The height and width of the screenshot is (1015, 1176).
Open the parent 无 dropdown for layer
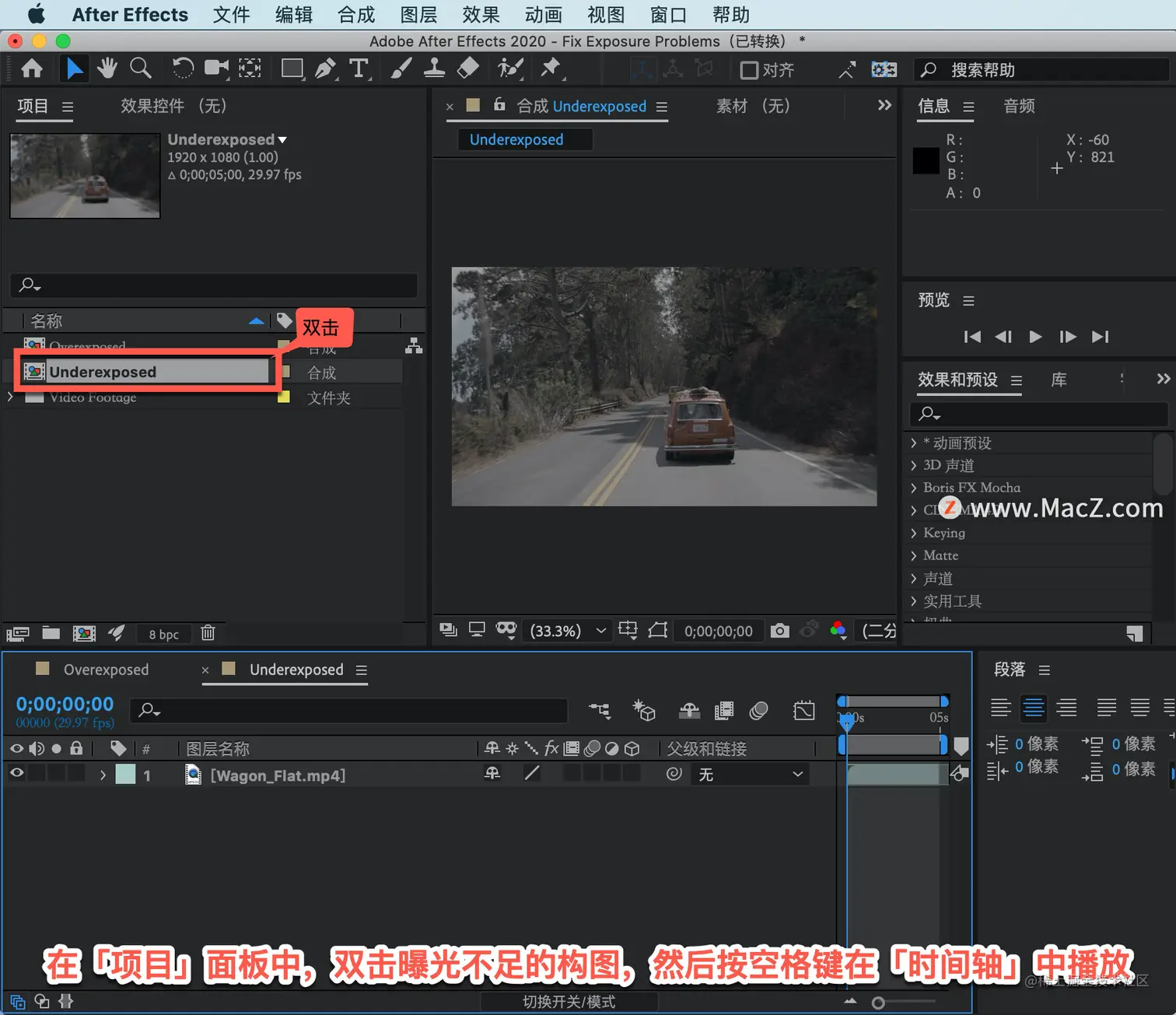tap(750, 774)
